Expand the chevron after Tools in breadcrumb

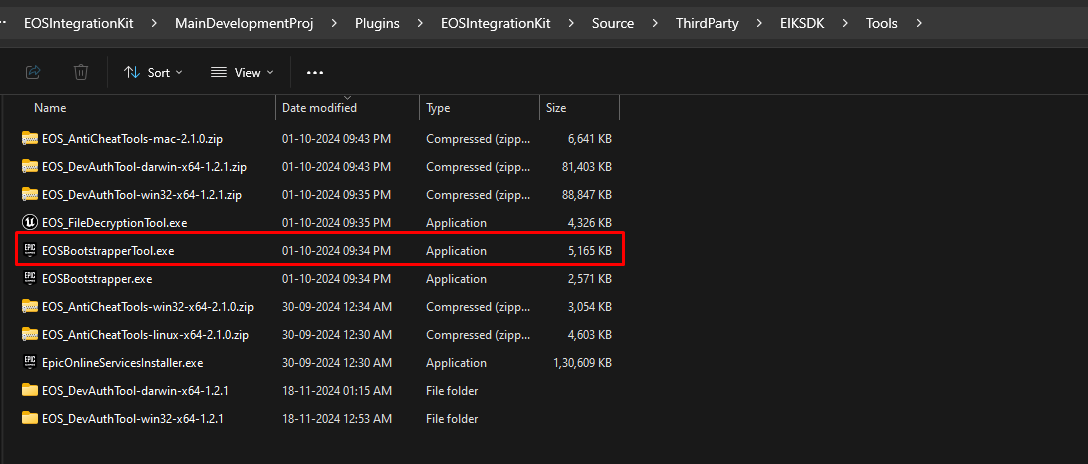(x=919, y=23)
